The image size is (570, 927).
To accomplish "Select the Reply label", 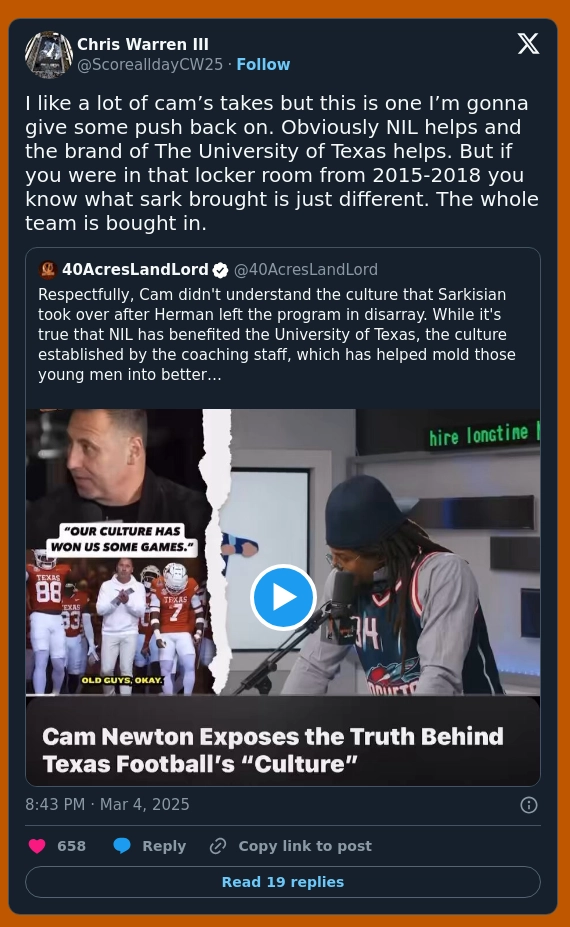I will tap(164, 846).
